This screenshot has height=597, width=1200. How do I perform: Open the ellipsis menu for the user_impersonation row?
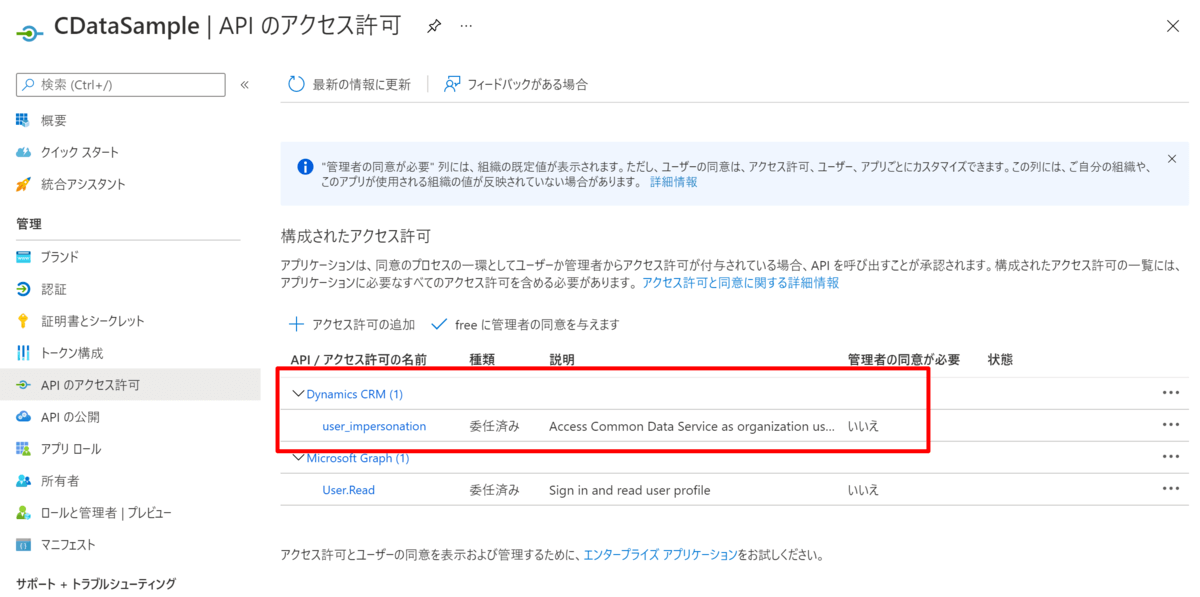pos(1171,425)
